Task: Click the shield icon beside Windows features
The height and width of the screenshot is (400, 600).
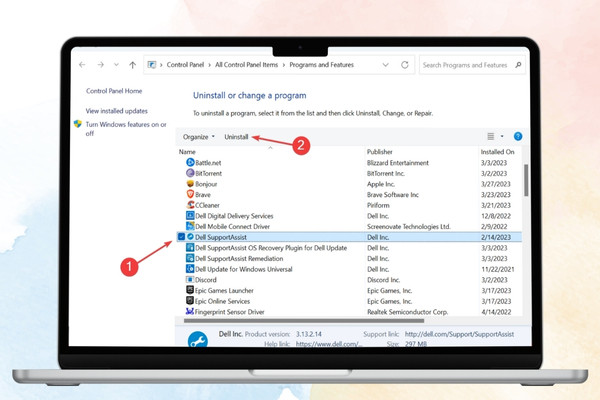Action: click(78, 124)
